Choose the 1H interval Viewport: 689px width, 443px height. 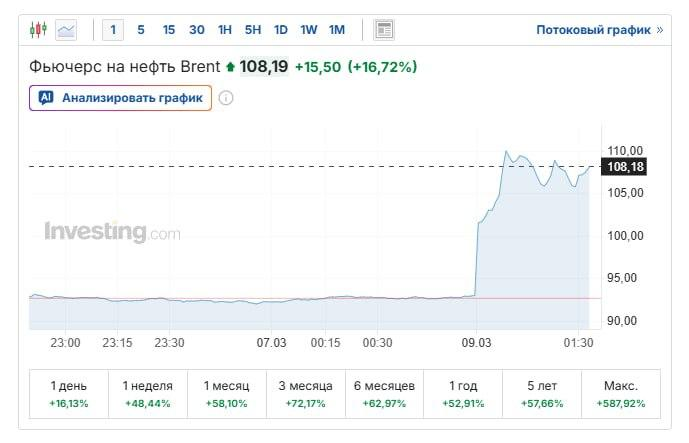pos(225,30)
